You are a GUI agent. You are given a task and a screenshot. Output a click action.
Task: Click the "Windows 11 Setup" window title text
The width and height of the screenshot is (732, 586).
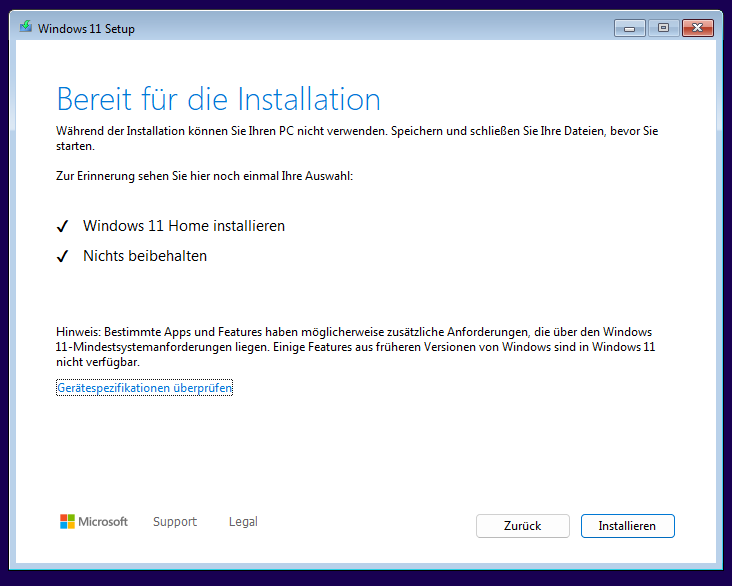[86, 28]
